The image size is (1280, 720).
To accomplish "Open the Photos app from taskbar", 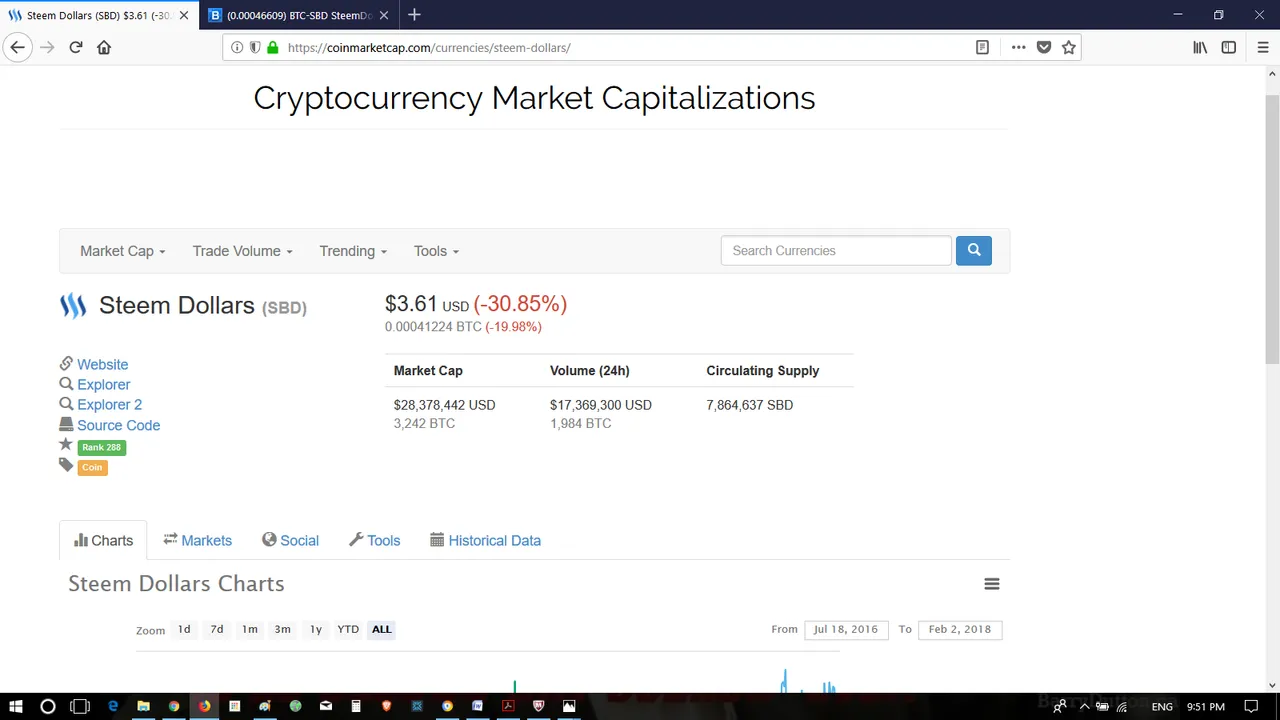I will [569, 706].
